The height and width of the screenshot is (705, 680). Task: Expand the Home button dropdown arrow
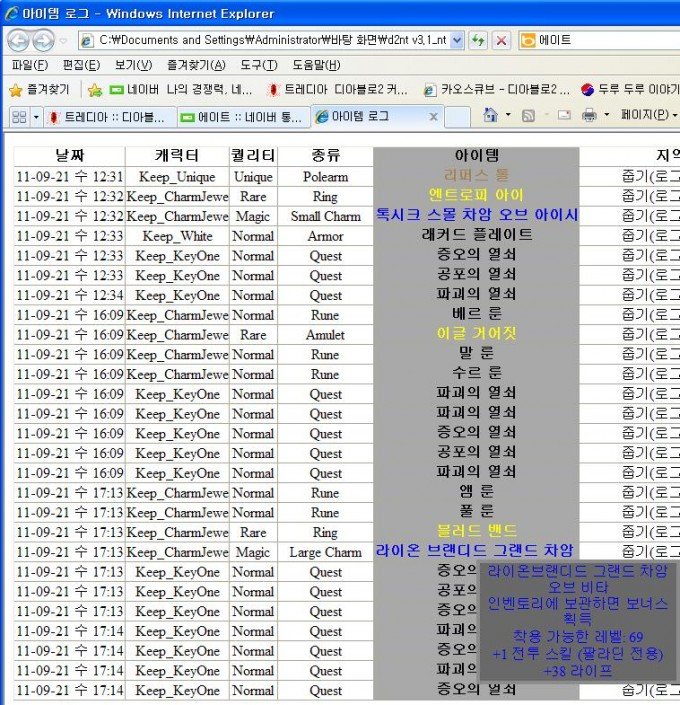[x=508, y=116]
